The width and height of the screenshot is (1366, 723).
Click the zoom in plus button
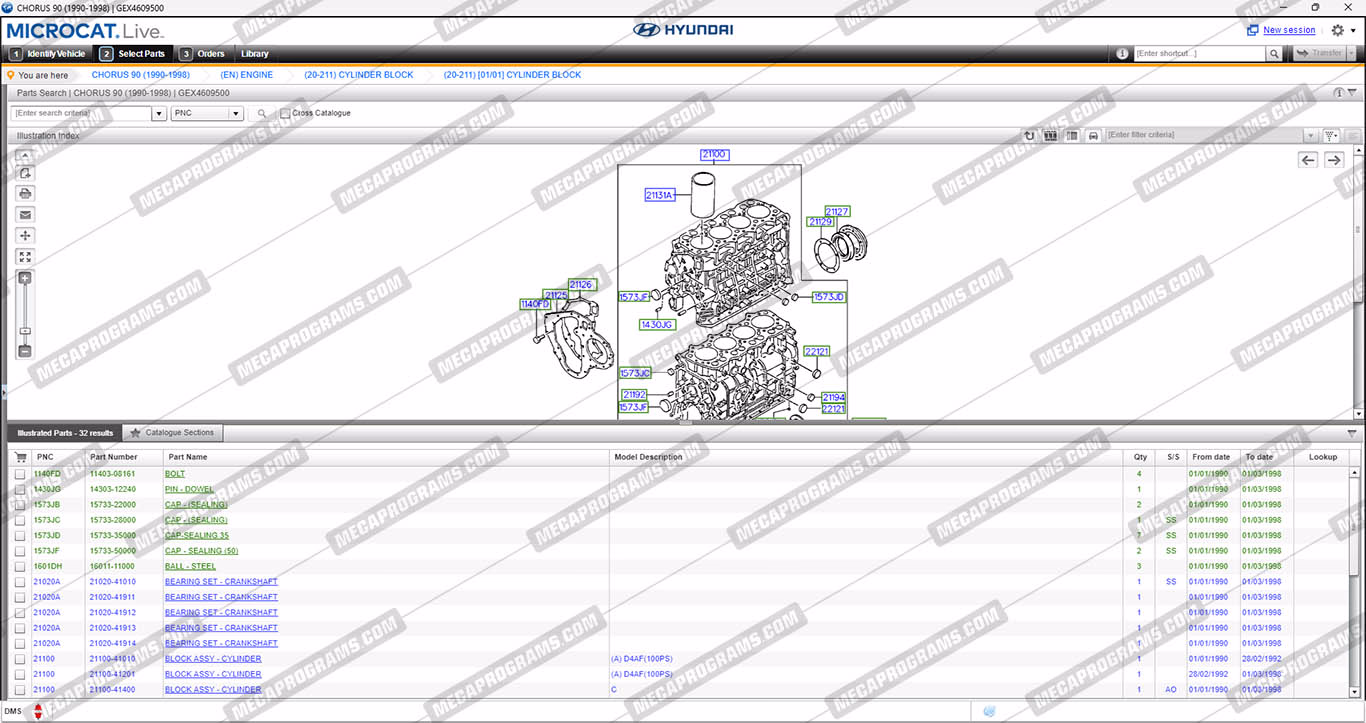point(25,278)
